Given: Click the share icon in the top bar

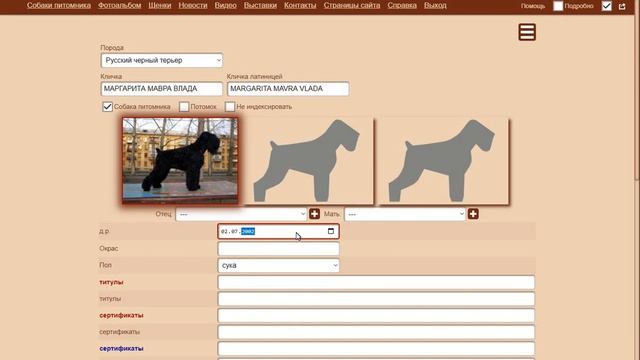Looking at the screenshot, I should click(x=622, y=6).
